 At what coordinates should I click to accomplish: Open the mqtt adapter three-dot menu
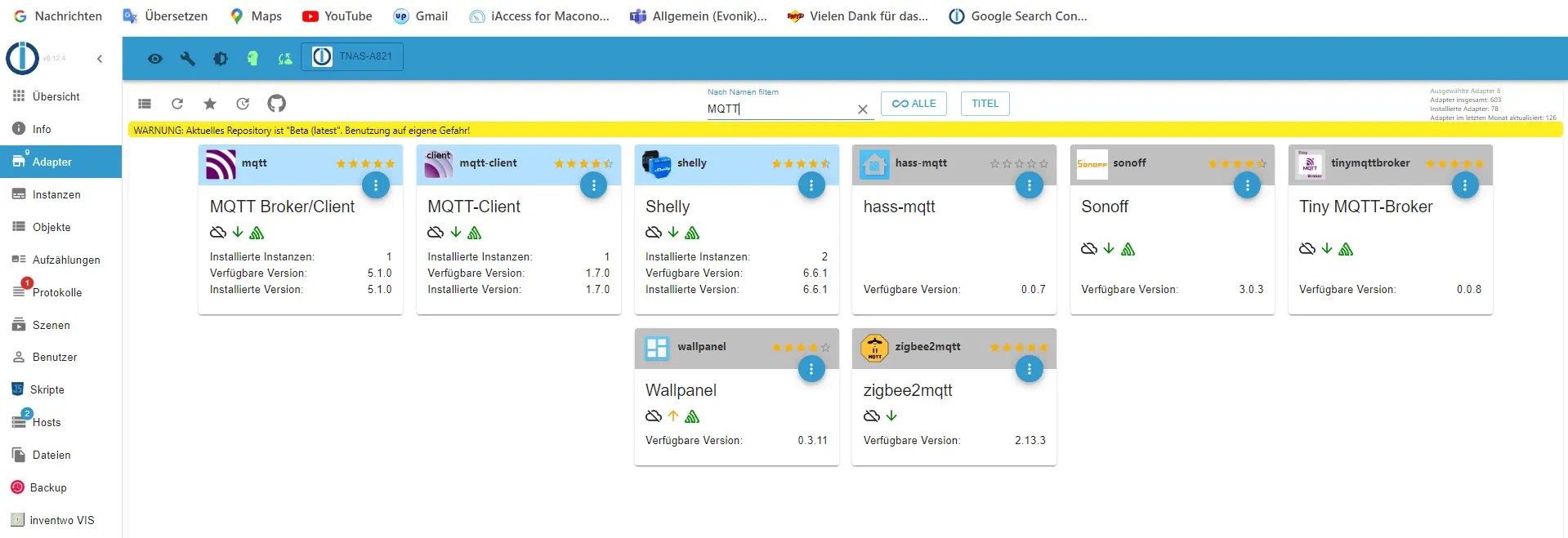coord(376,185)
